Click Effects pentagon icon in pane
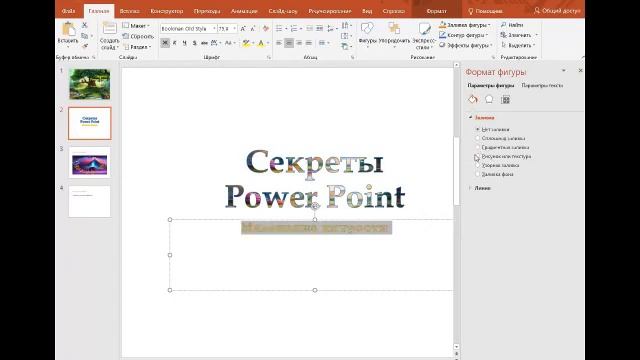The width and height of the screenshot is (640, 360). click(489, 99)
